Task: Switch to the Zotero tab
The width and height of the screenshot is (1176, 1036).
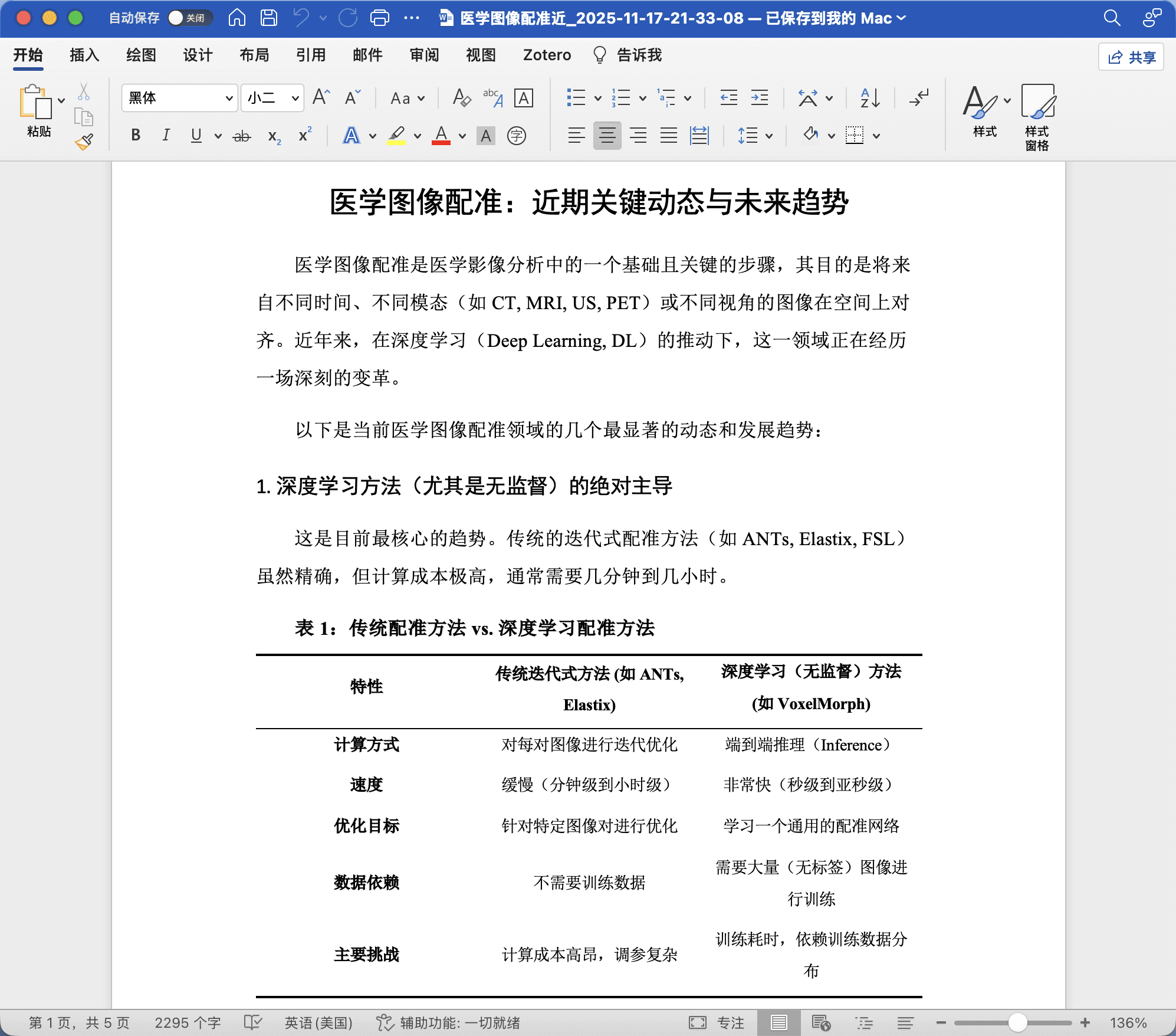Action: coord(547,55)
